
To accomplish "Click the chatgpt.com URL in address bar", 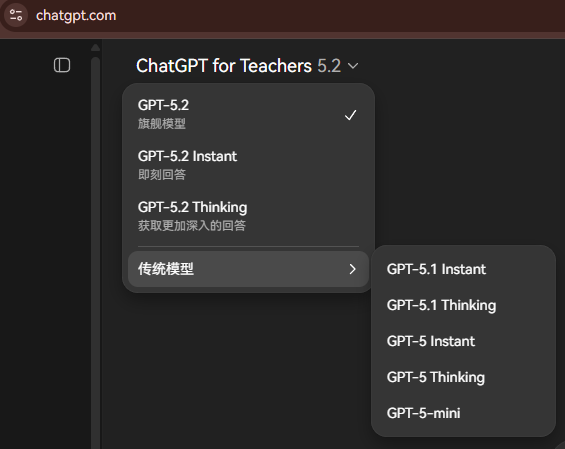I will pyautogui.click(x=76, y=15).
